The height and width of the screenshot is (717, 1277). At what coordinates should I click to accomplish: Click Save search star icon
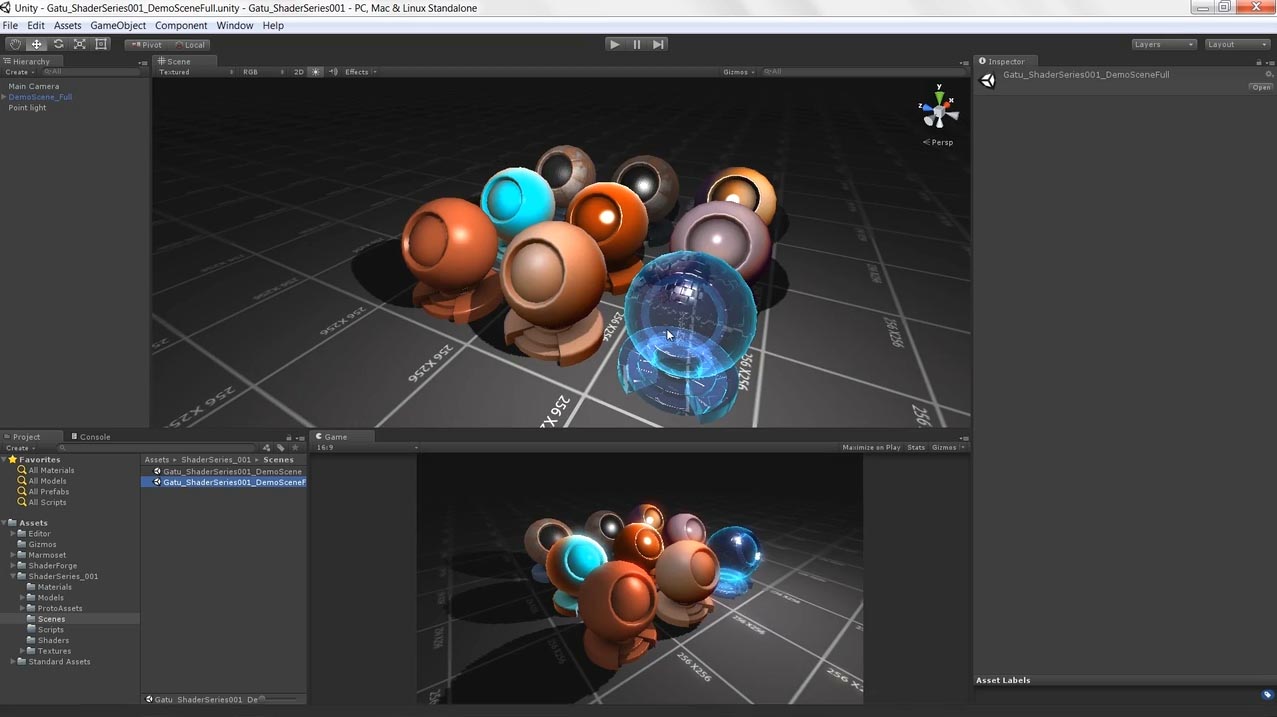point(295,448)
